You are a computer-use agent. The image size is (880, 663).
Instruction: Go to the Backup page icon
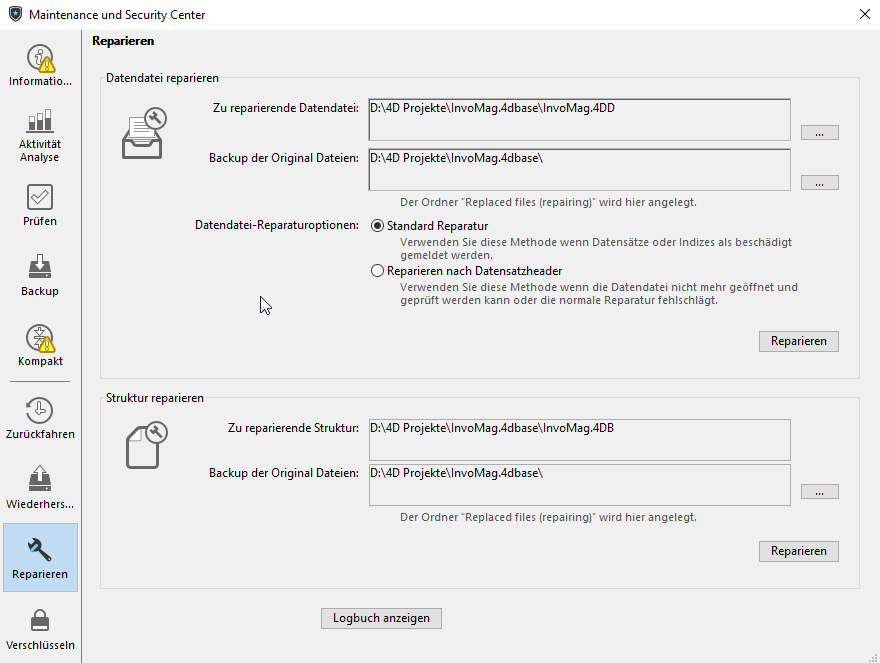pyautogui.click(x=40, y=267)
